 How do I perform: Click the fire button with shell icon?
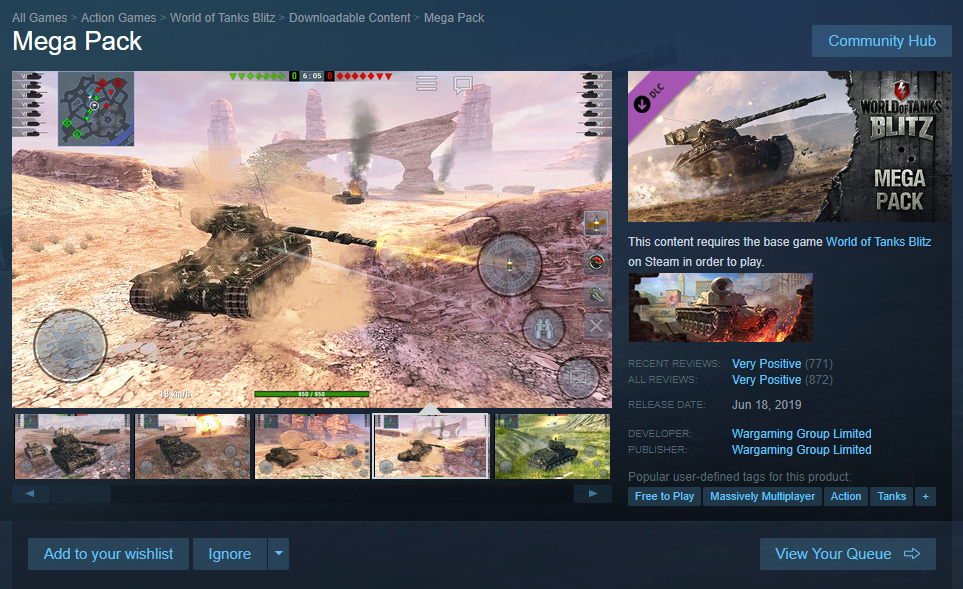tap(509, 264)
